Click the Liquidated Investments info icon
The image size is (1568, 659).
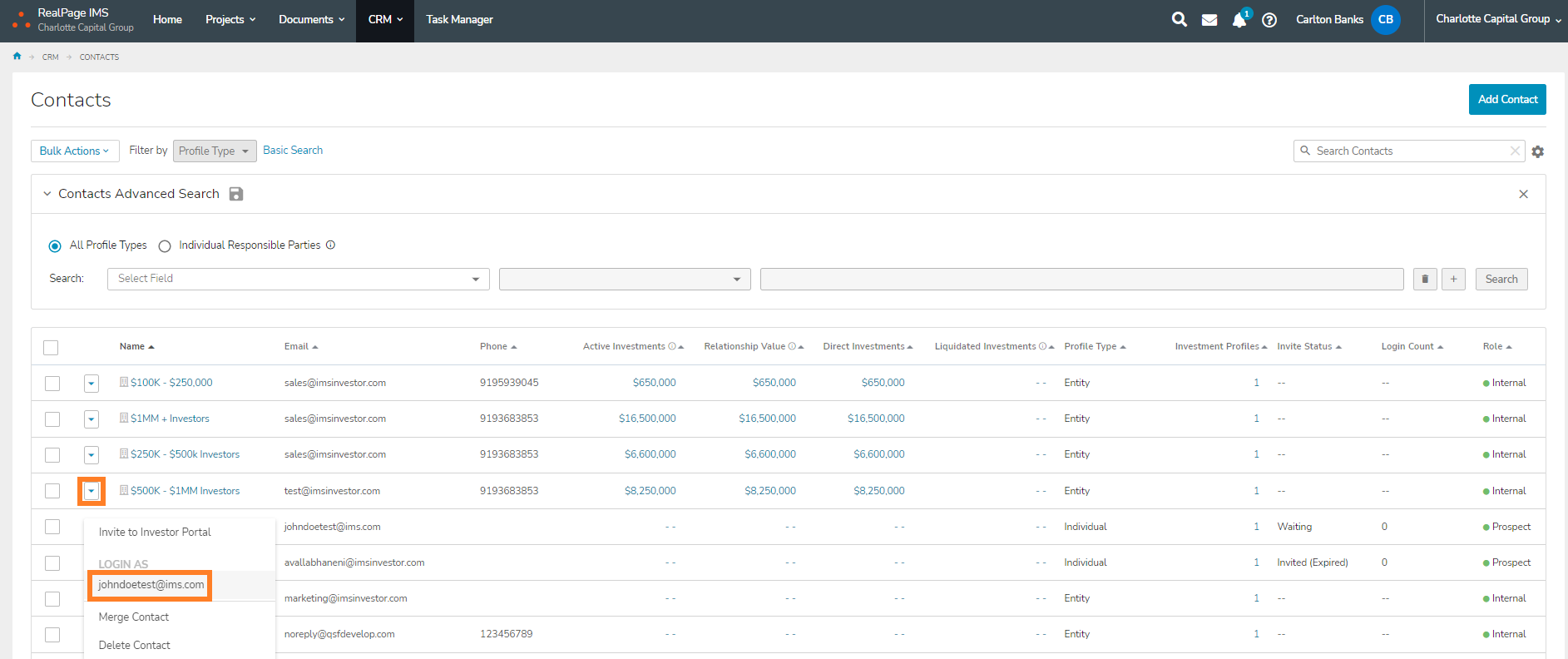(x=1042, y=346)
